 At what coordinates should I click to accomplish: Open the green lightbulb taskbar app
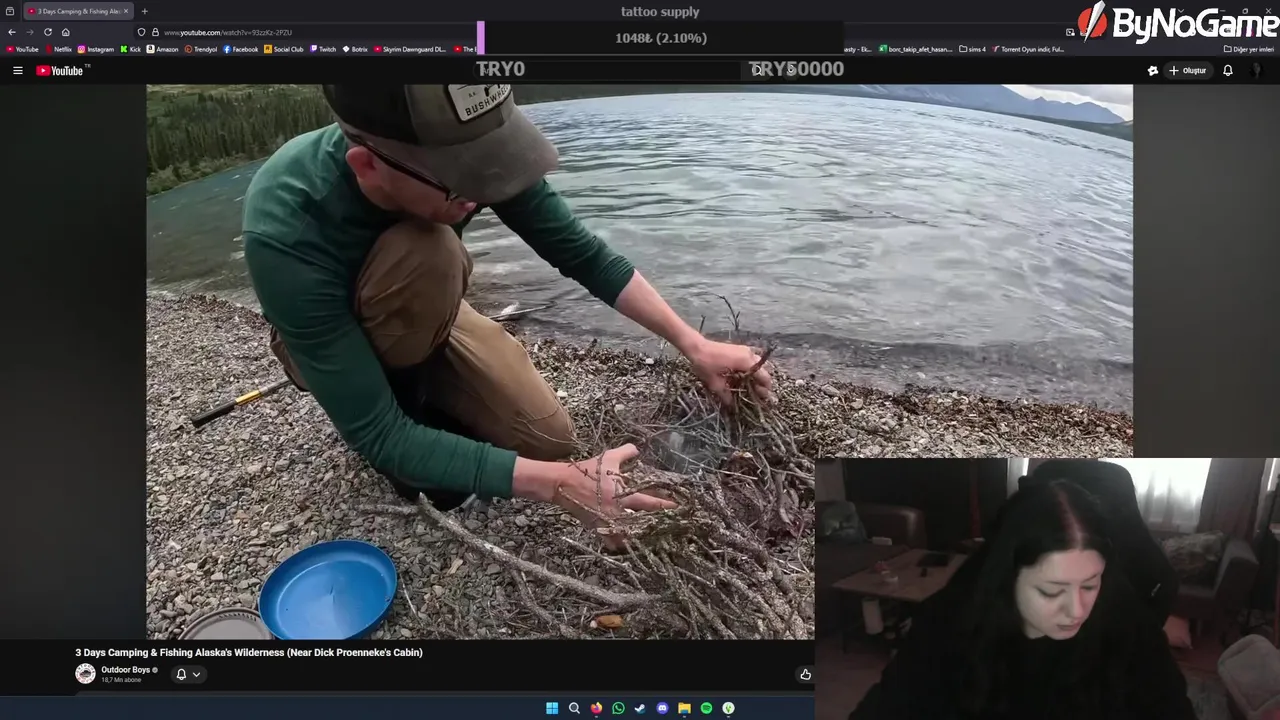[728, 708]
